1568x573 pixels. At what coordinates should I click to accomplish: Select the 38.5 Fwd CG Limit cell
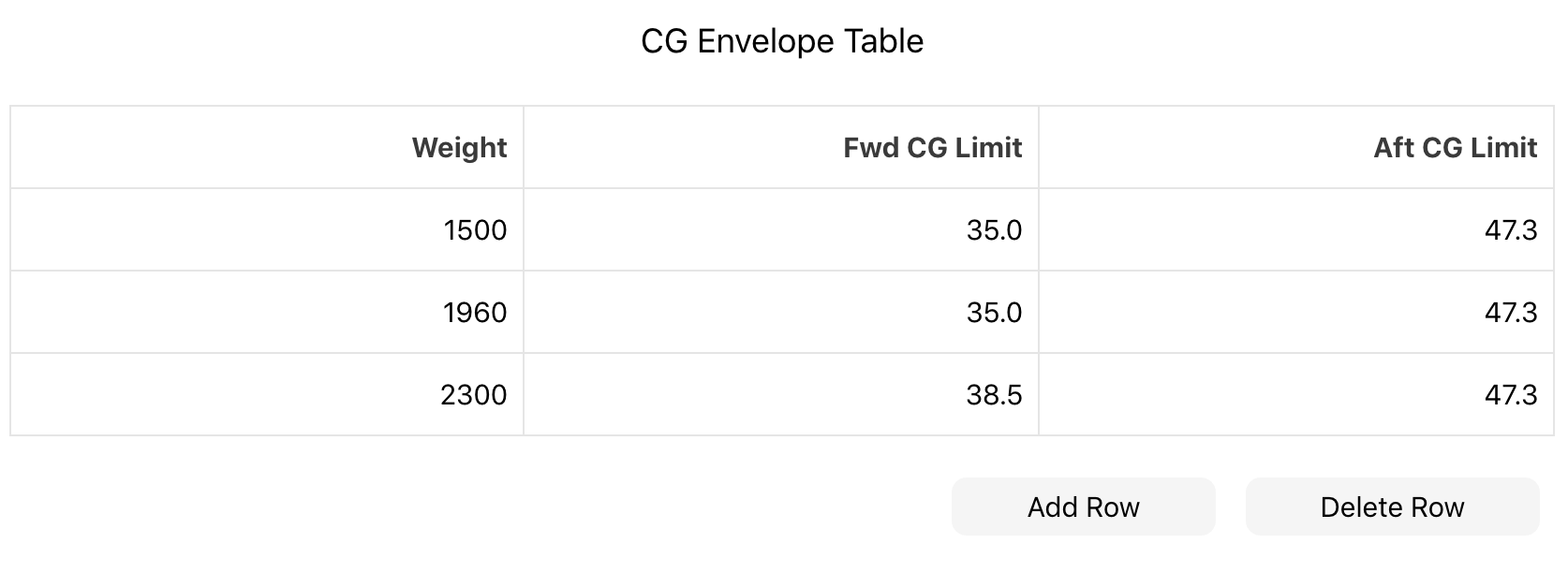[781, 394]
